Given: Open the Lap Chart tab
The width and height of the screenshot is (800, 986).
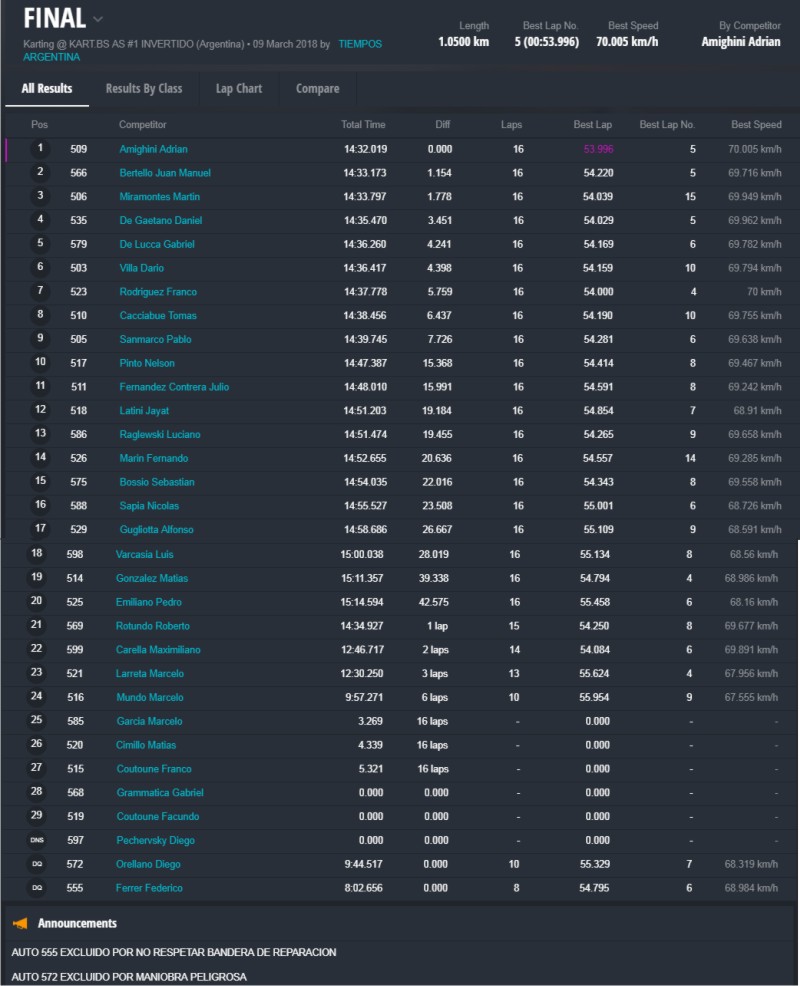Looking at the screenshot, I should point(239,88).
